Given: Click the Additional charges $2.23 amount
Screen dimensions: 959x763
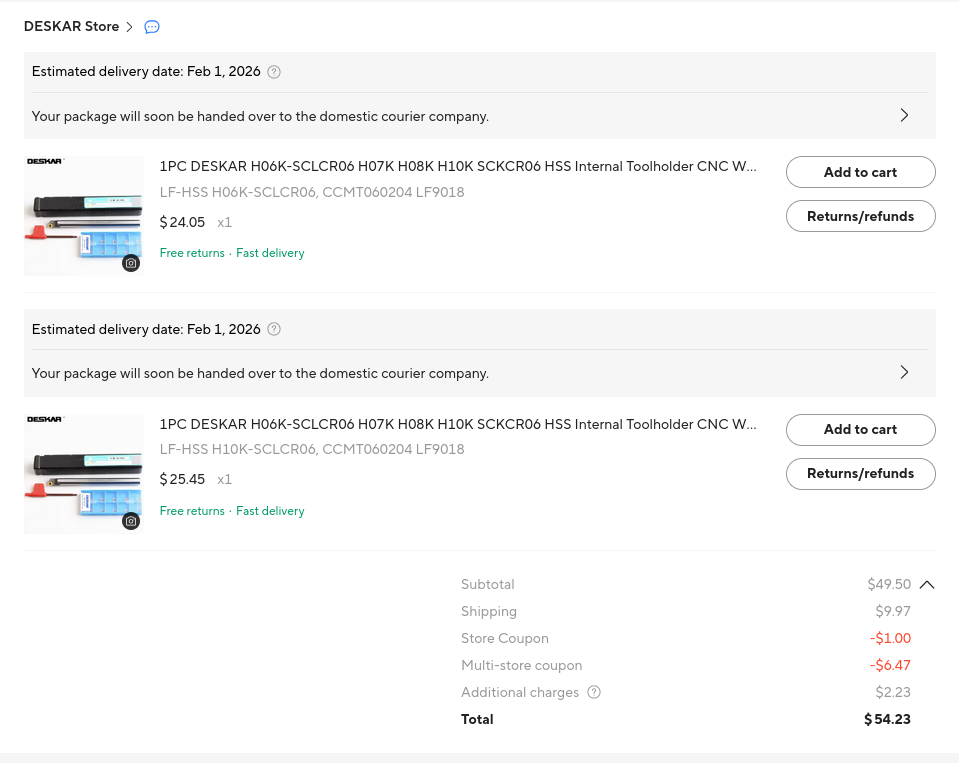Looking at the screenshot, I should 893,692.
